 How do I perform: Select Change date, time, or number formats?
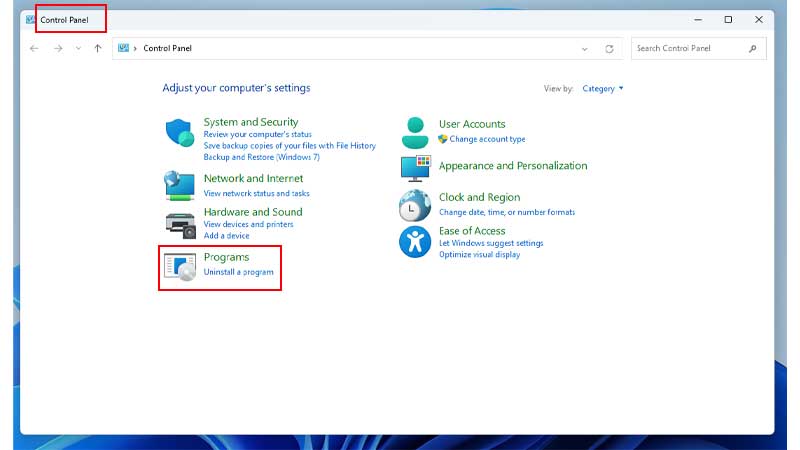507,212
